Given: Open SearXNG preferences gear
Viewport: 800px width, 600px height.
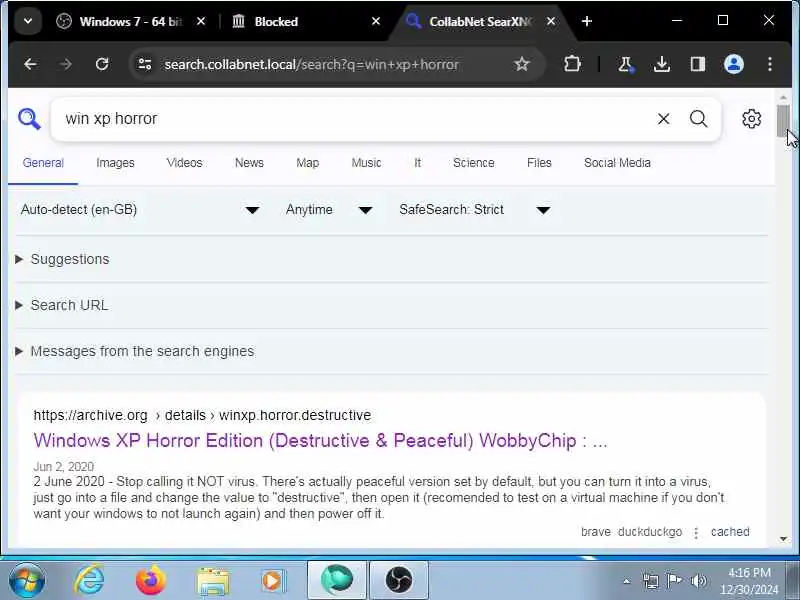Looking at the screenshot, I should 751,119.
